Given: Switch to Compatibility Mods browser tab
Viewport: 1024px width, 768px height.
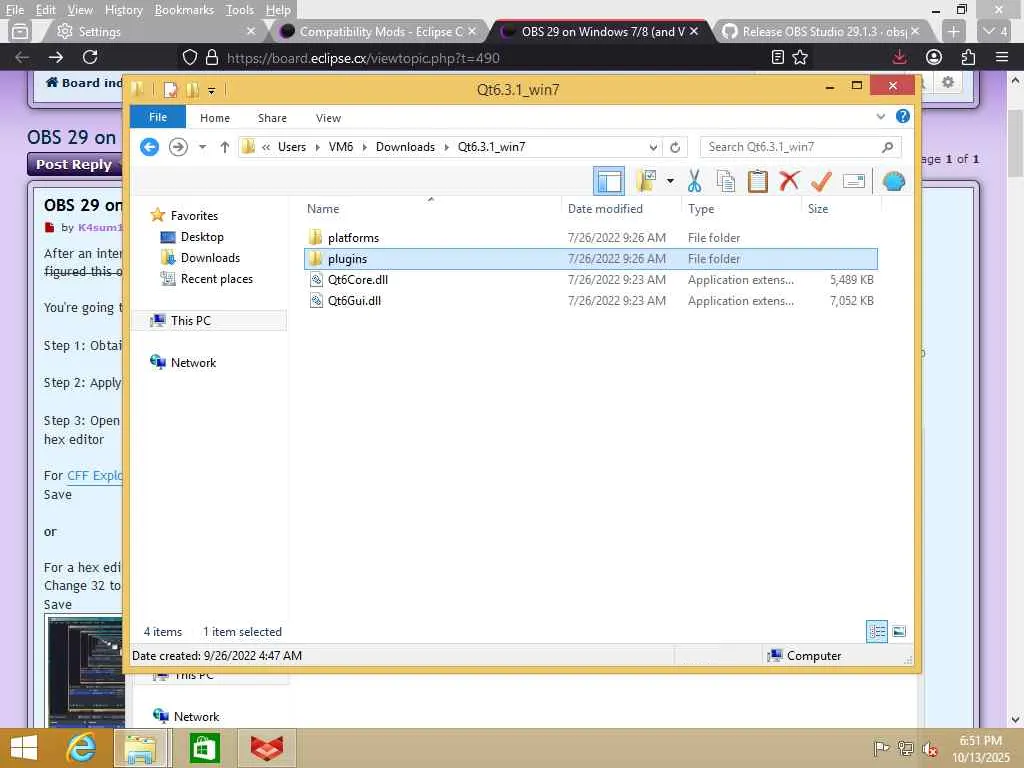Looking at the screenshot, I should coord(379,31).
